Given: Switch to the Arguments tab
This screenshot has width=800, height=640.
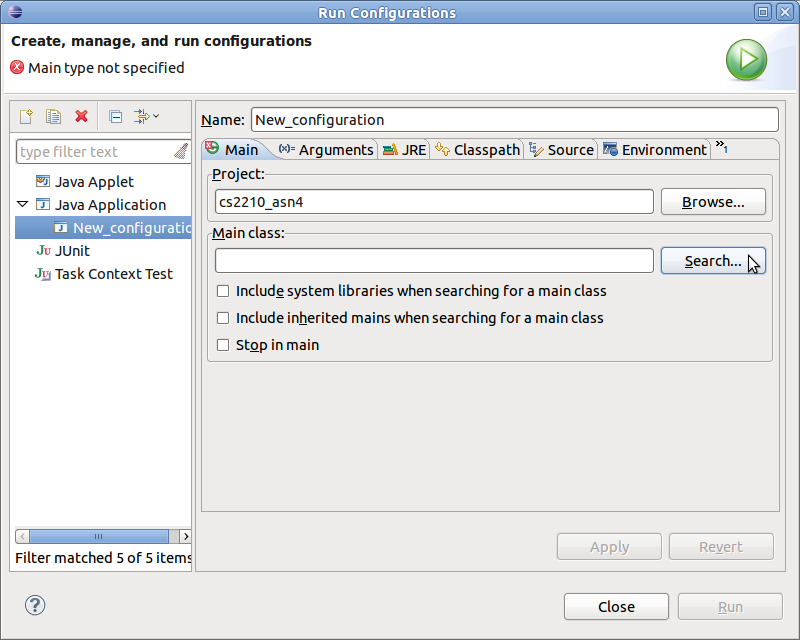Looking at the screenshot, I should (x=326, y=150).
